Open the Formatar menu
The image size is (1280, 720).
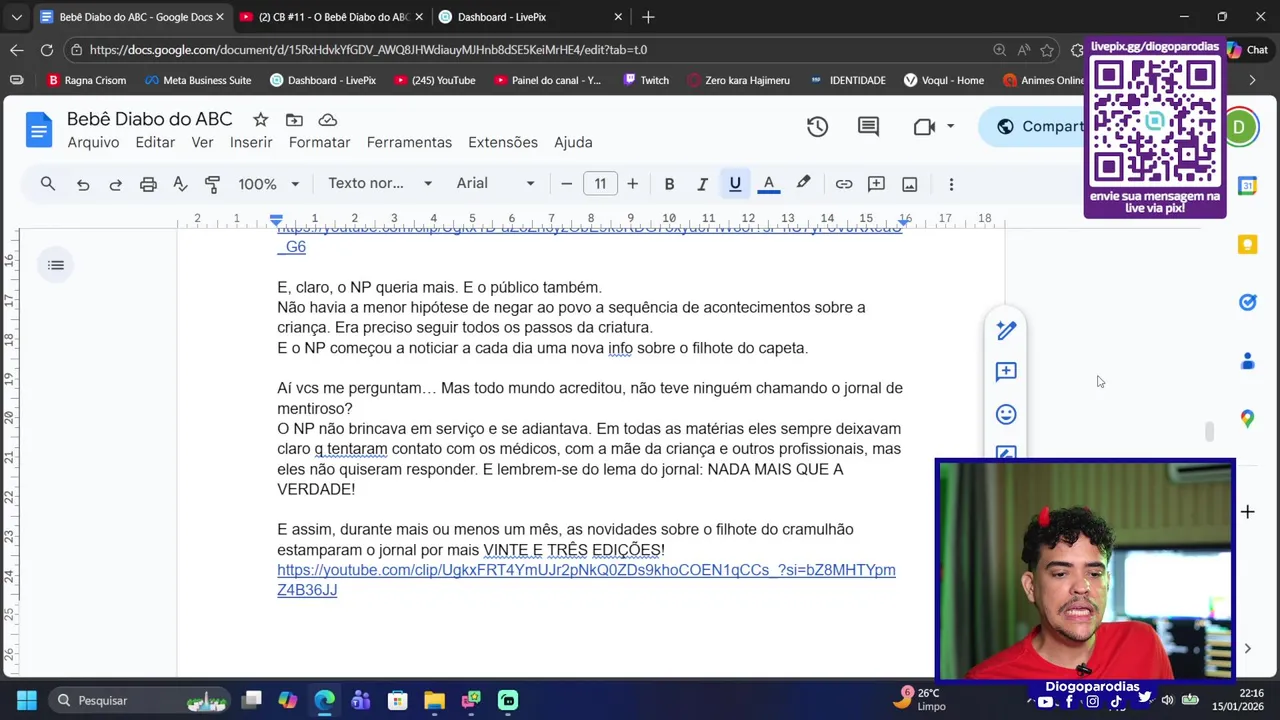[x=319, y=143]
